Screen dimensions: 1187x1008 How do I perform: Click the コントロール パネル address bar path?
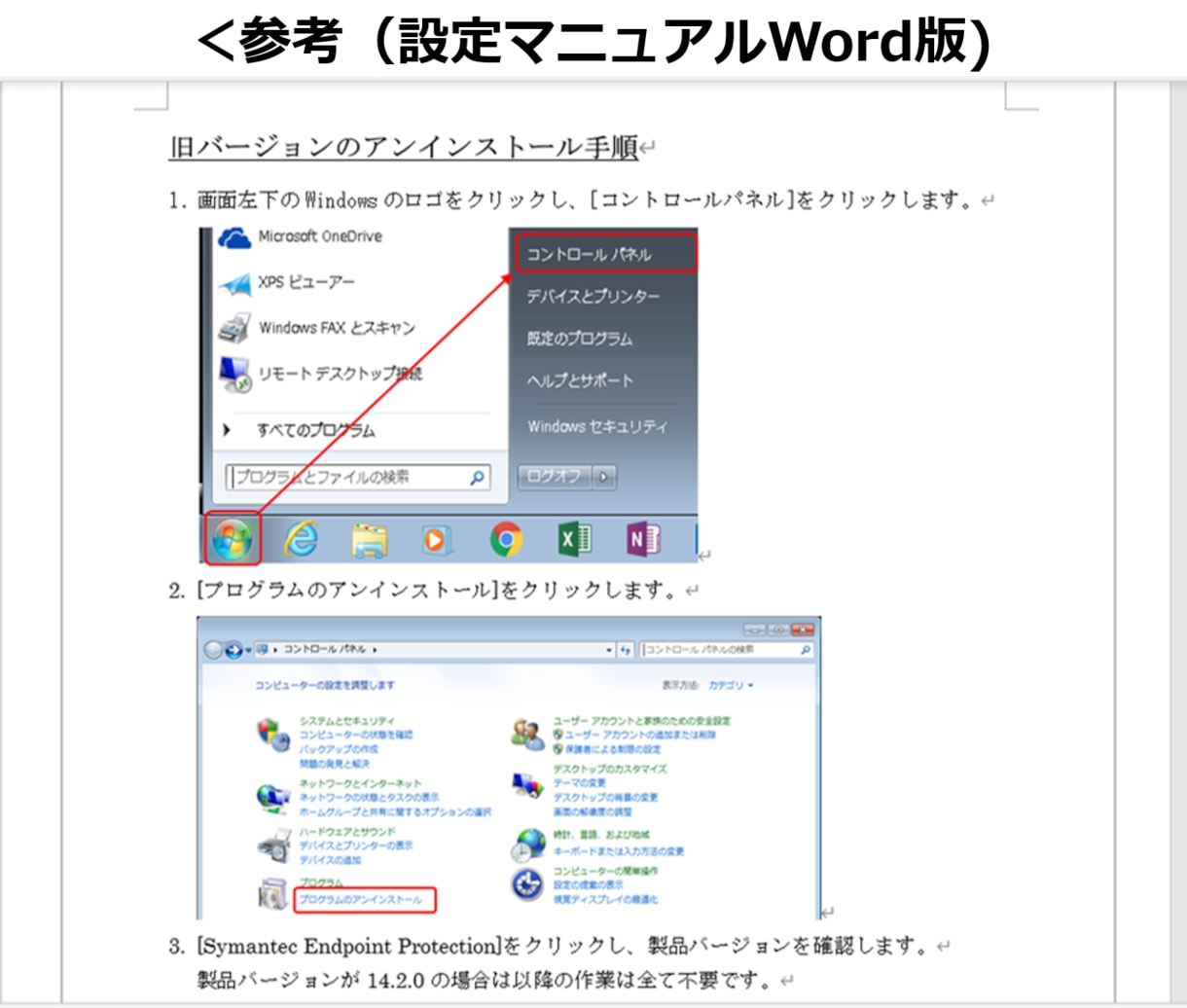click(325, 649)
